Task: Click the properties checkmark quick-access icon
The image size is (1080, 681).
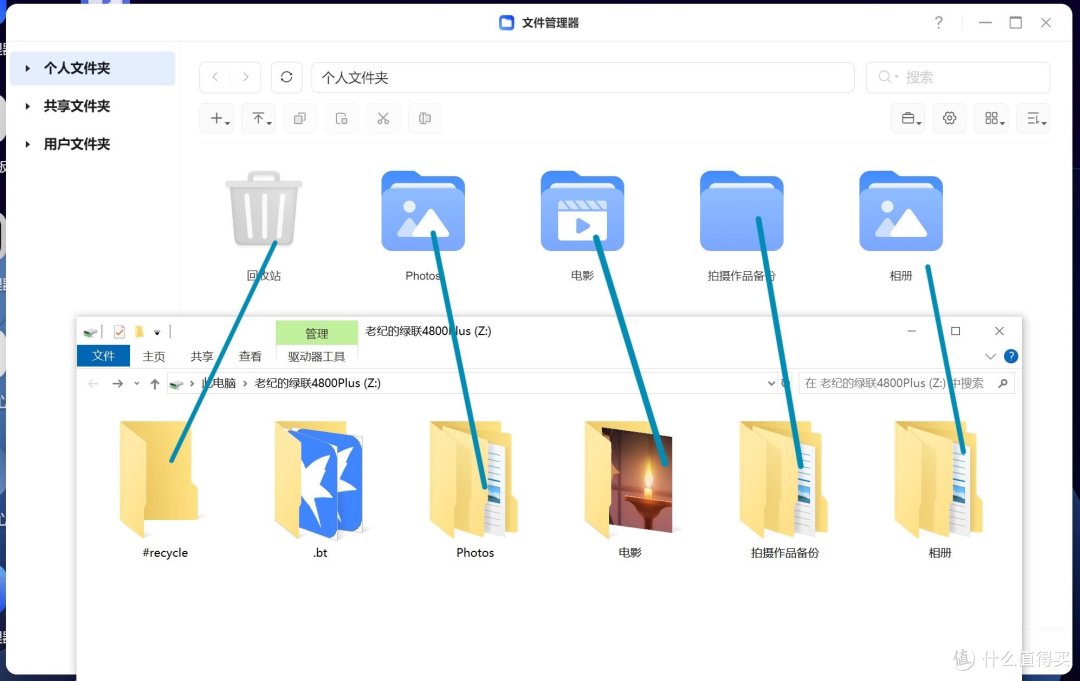Action: [119, 332]
